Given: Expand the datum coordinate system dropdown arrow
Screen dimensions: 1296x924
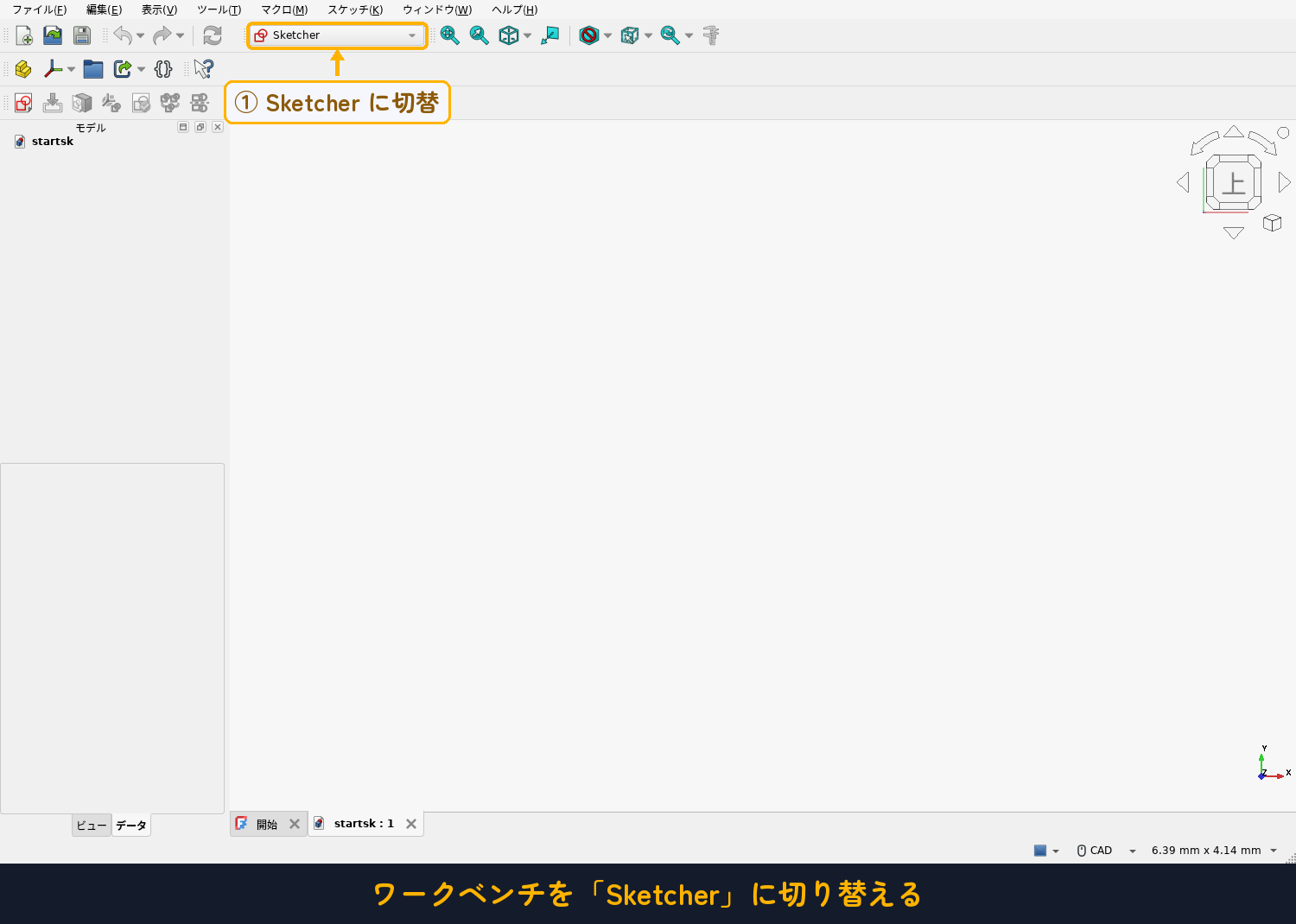Looking at the screenshot, I should pyautogui.click(x=71, y=69).
